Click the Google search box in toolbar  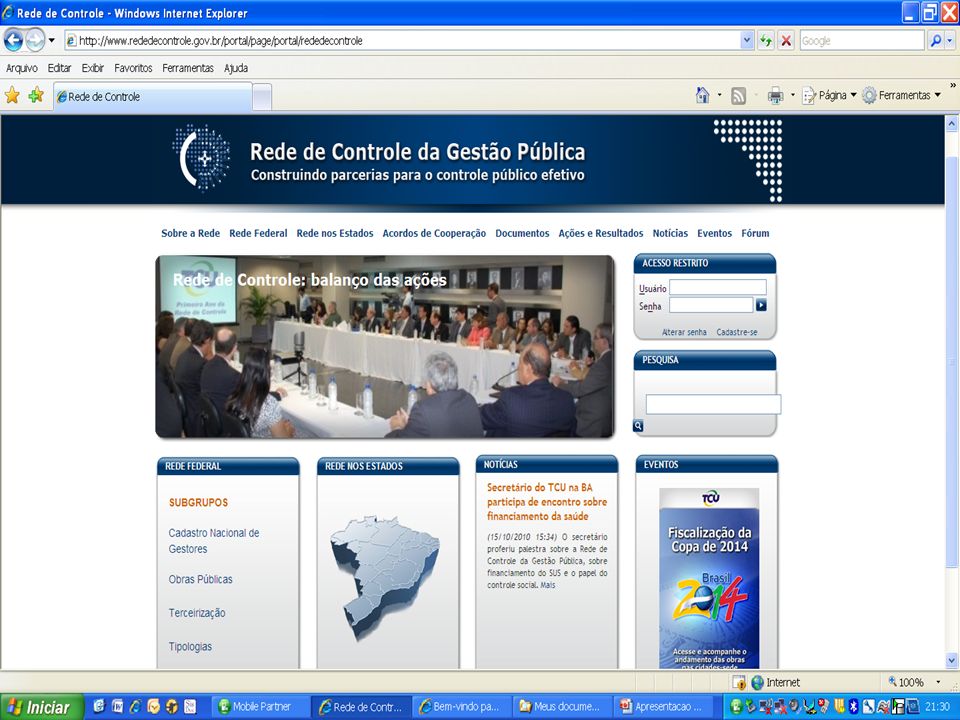click(861, 41)
